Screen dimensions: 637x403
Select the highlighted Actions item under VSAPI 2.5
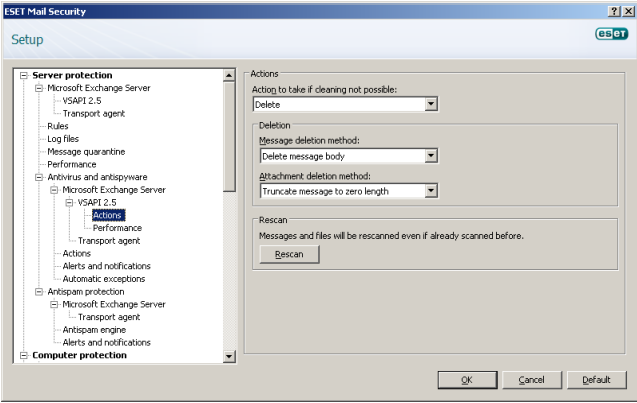pyautogui.click(x=108, y=215)
